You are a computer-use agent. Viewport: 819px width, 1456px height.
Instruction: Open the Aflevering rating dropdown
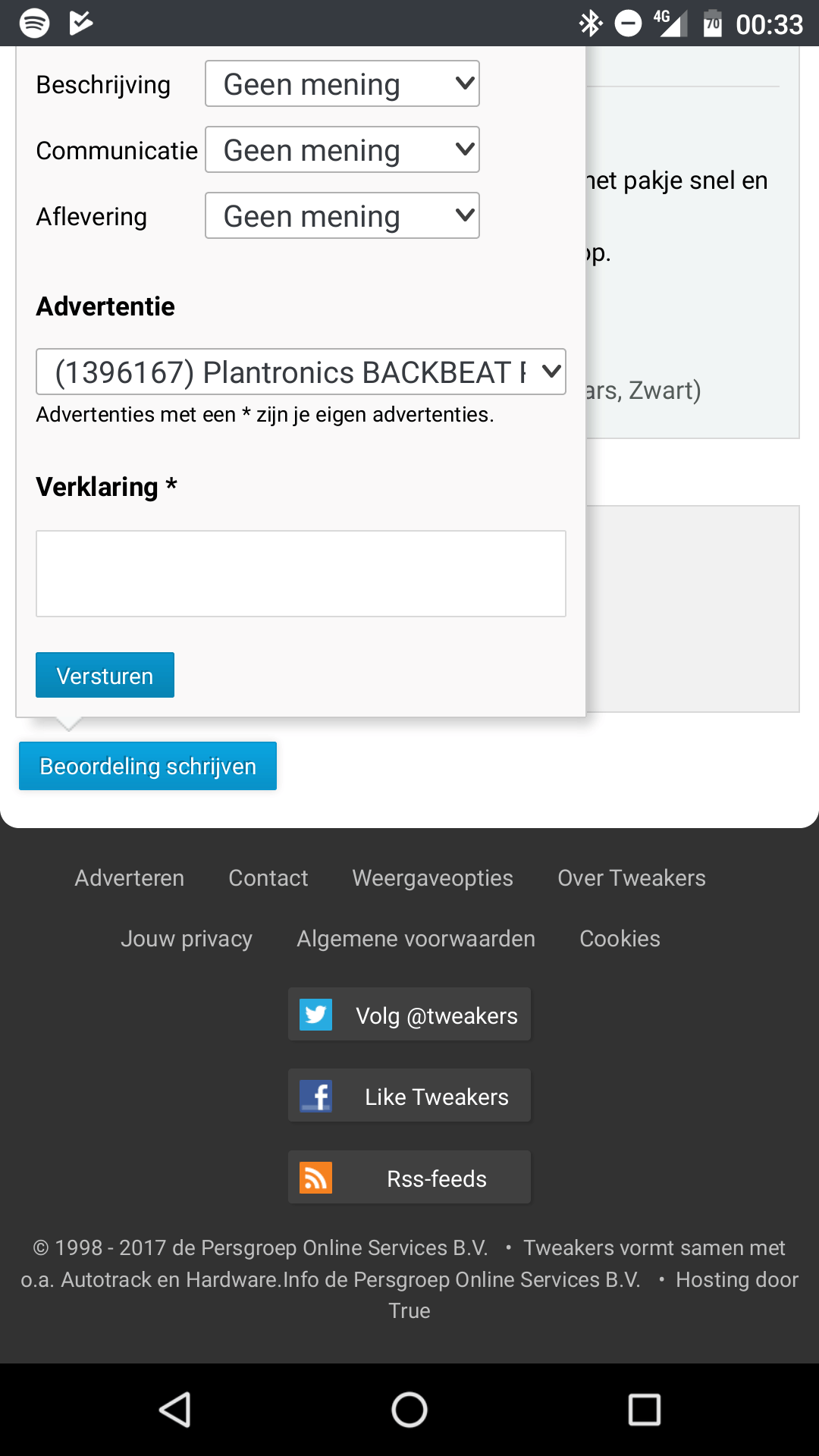tap(342, 216)
